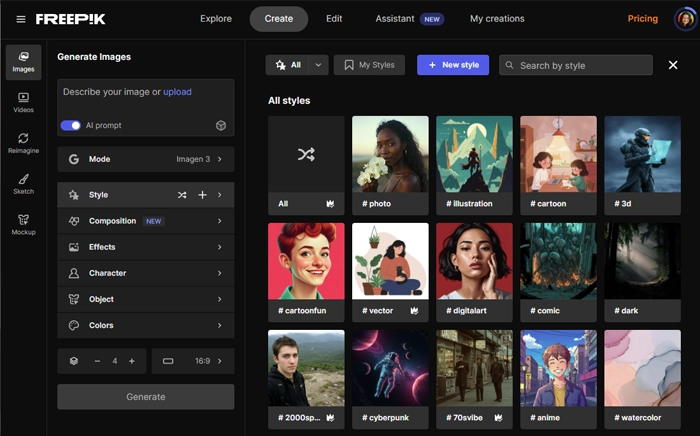The image size is (700, 436).
Task: Click the cube icon in prompt box
Action: point(221,125)
